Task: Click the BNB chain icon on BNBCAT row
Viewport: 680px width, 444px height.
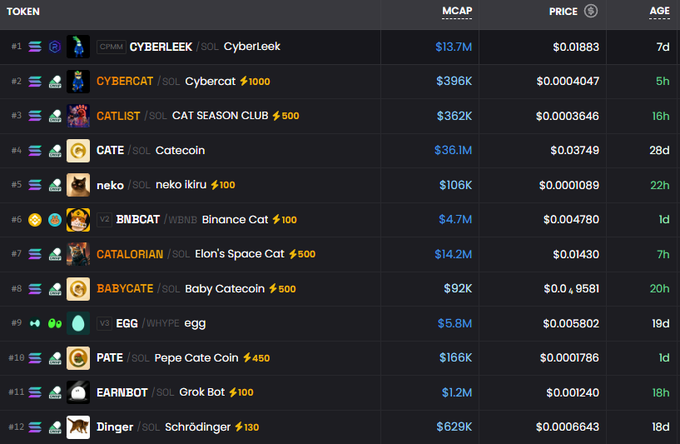Action: click(35, 220)
